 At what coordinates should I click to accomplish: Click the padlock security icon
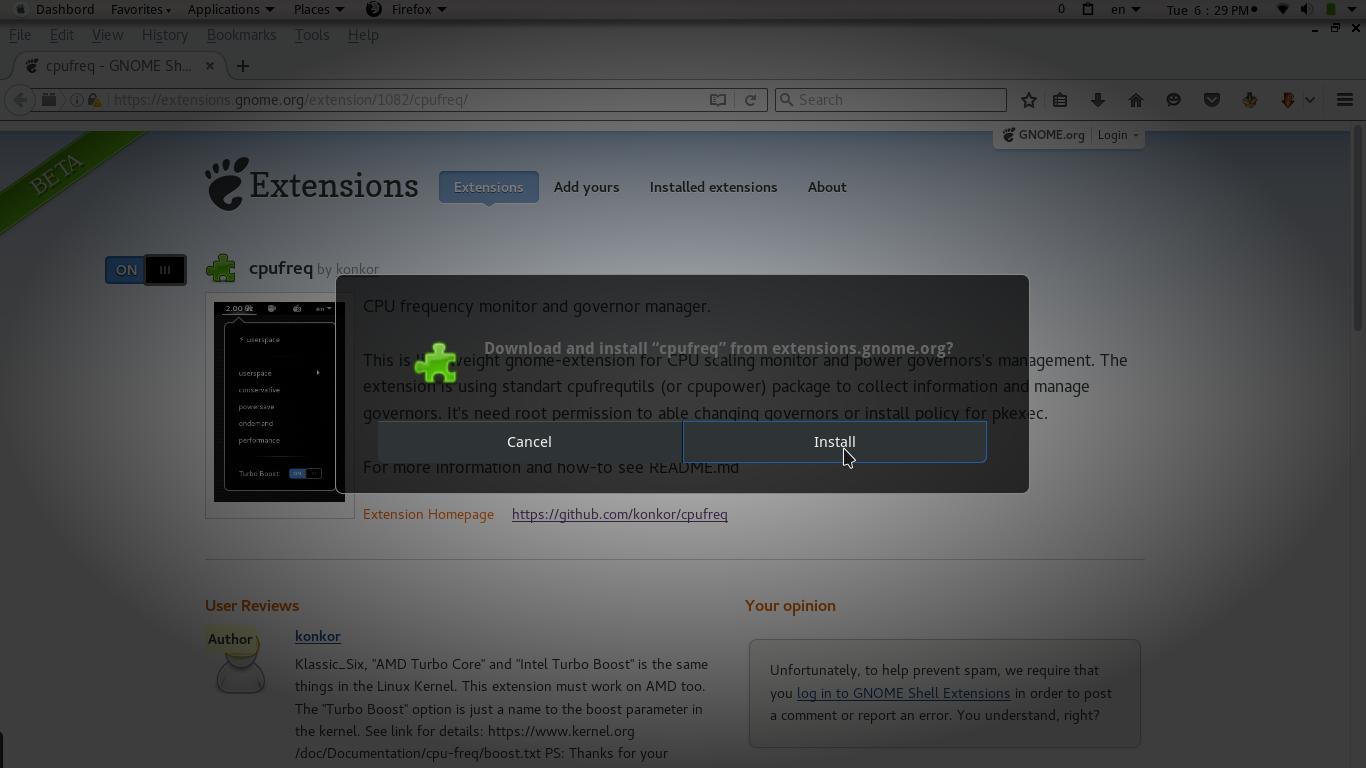point(94,100)
